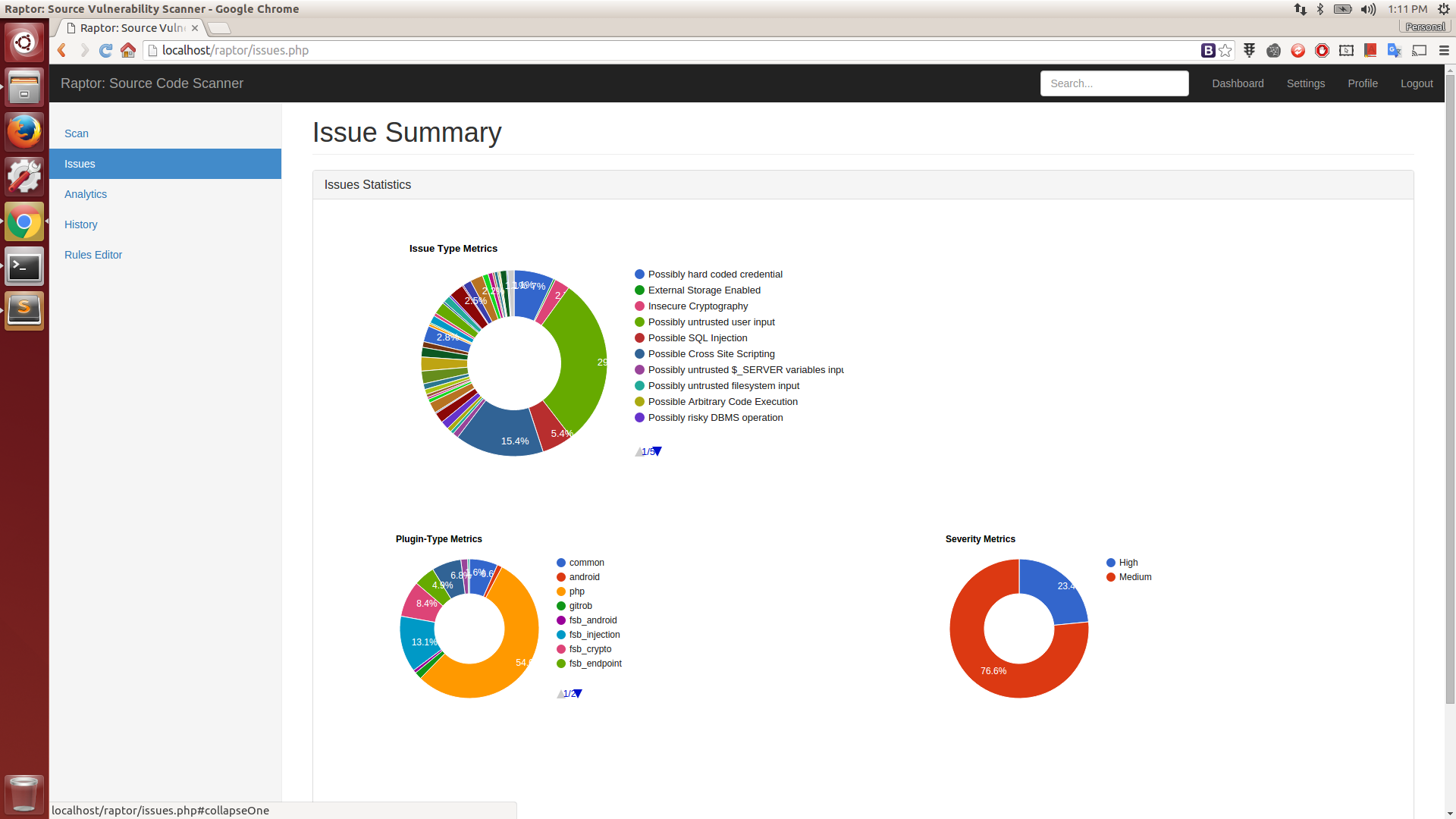The width and height of the screenshot is (1456, 819).
Task: Advance Plugin-Type legend page with down arrow
Action: pos(579,693)
